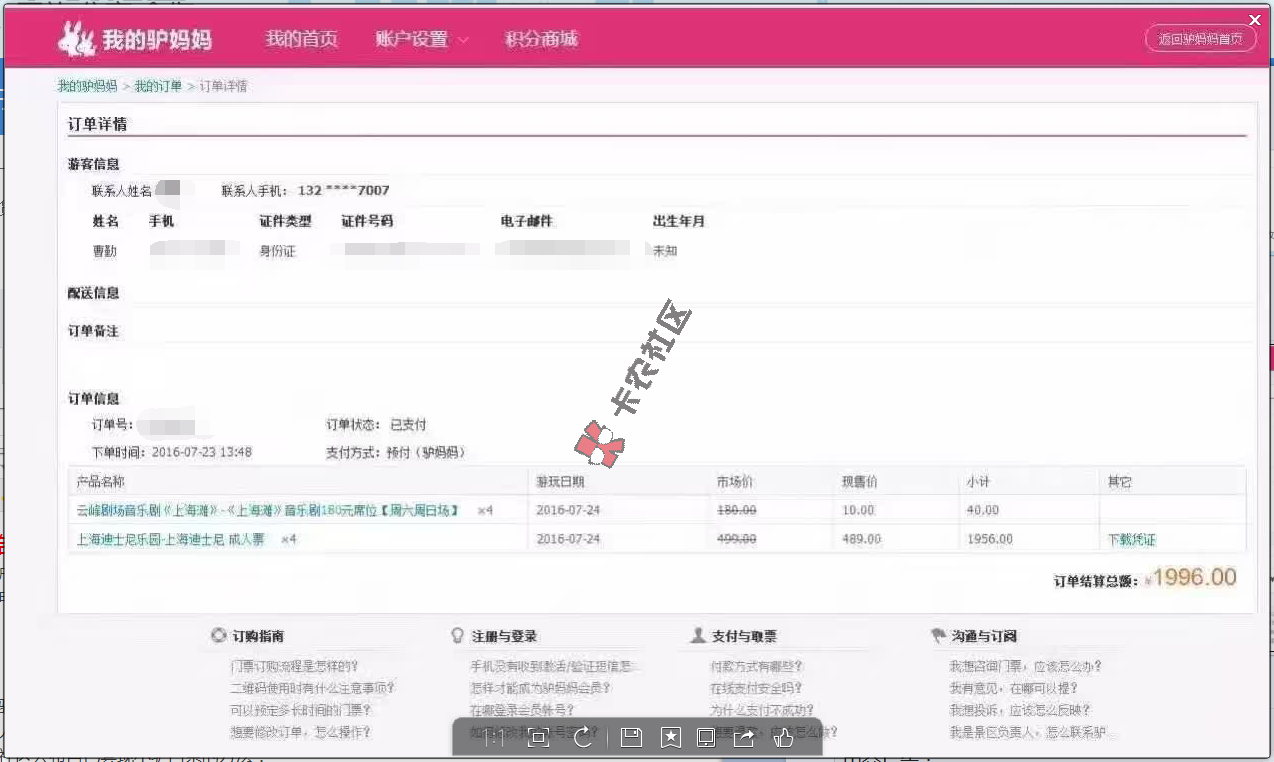1274x762 pixels.
Task: Open help link 我是景区负责人，怎么联系驴…
Action: 1032,732
